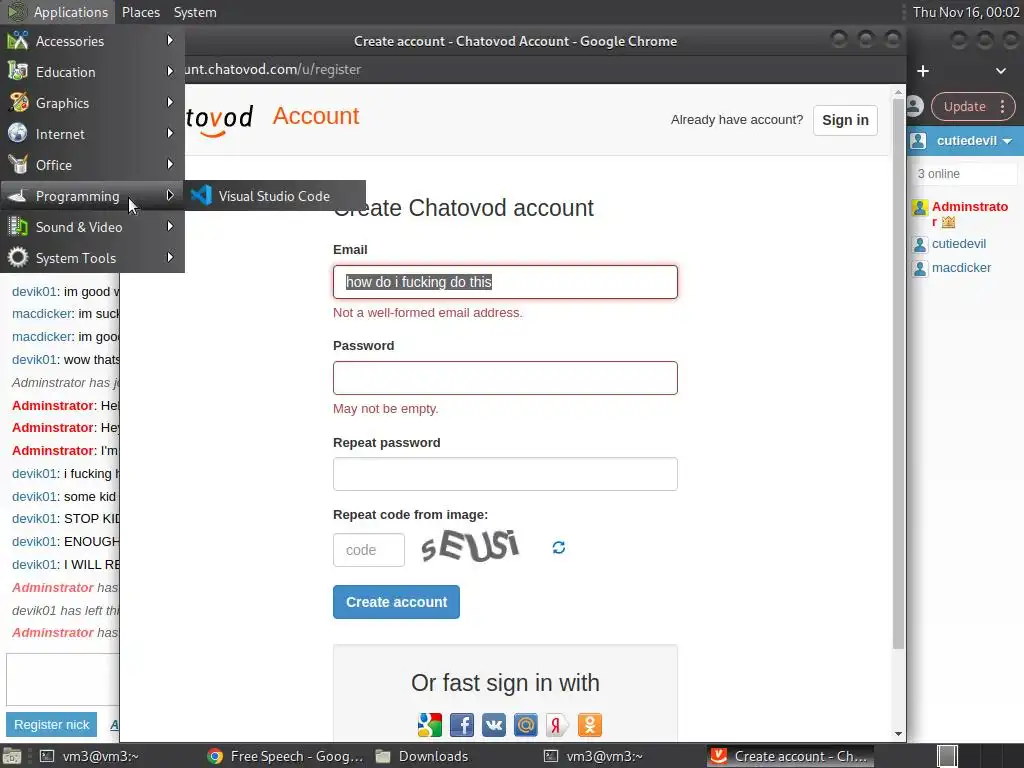Open Chrome's three-dot menu
Image resolution: width=1024 pixels, height=768 pixels.
[1002, 106]
